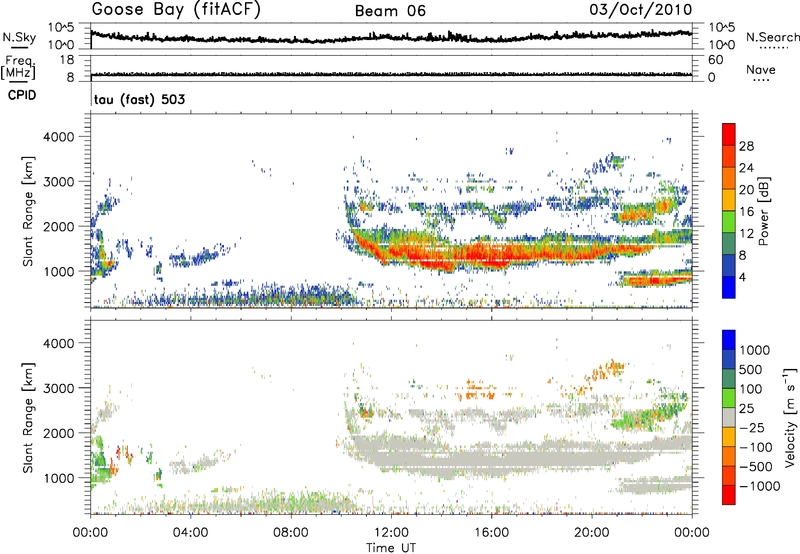
Task: Click the "Goose Bay (fitACF)" title
Action: pyautogui.click(x=176, y=10)
